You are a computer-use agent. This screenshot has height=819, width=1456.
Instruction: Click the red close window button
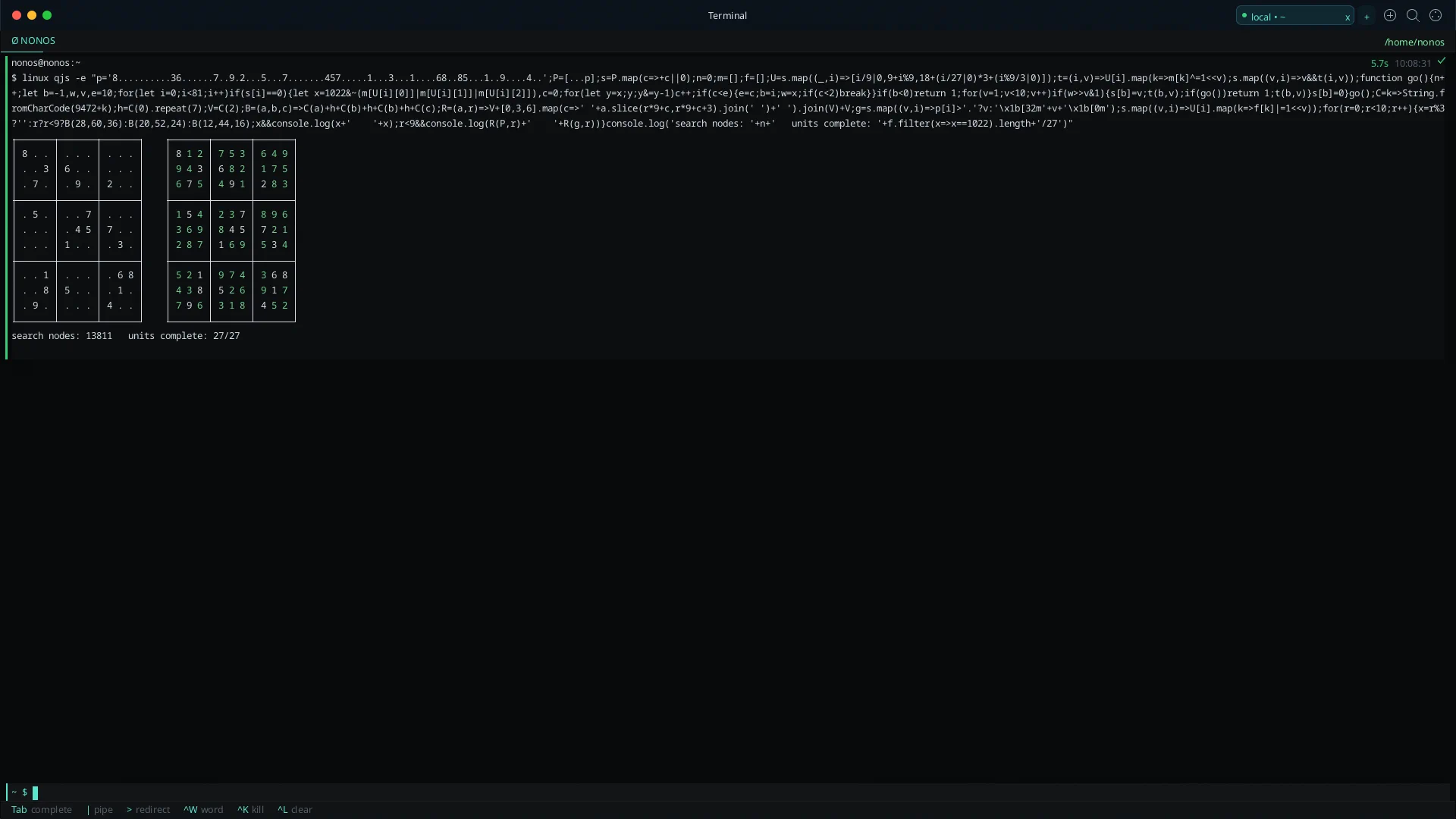(16, 15)
